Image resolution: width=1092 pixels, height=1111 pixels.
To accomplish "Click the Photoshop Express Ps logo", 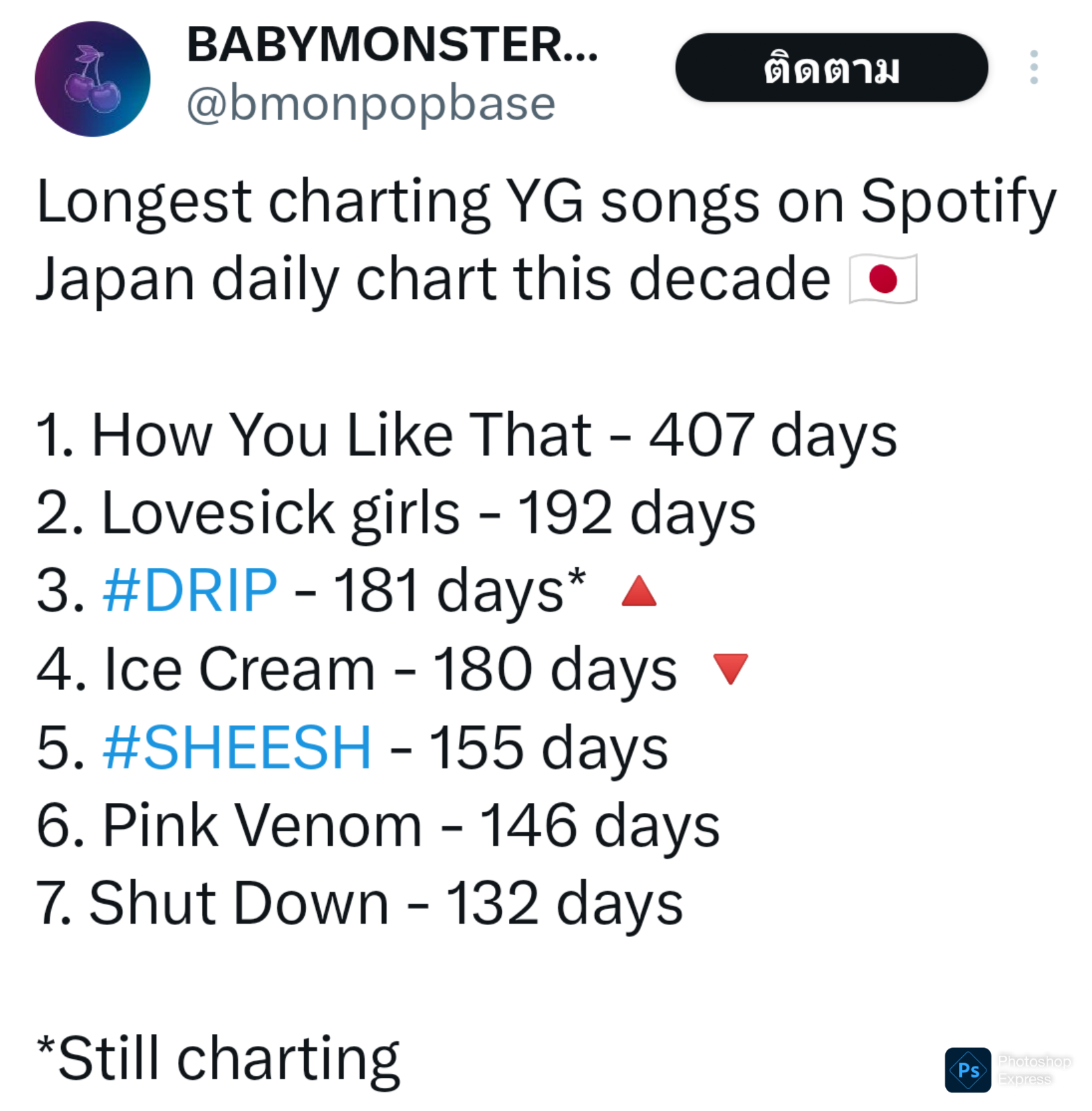I will (x=968, y=1070).
